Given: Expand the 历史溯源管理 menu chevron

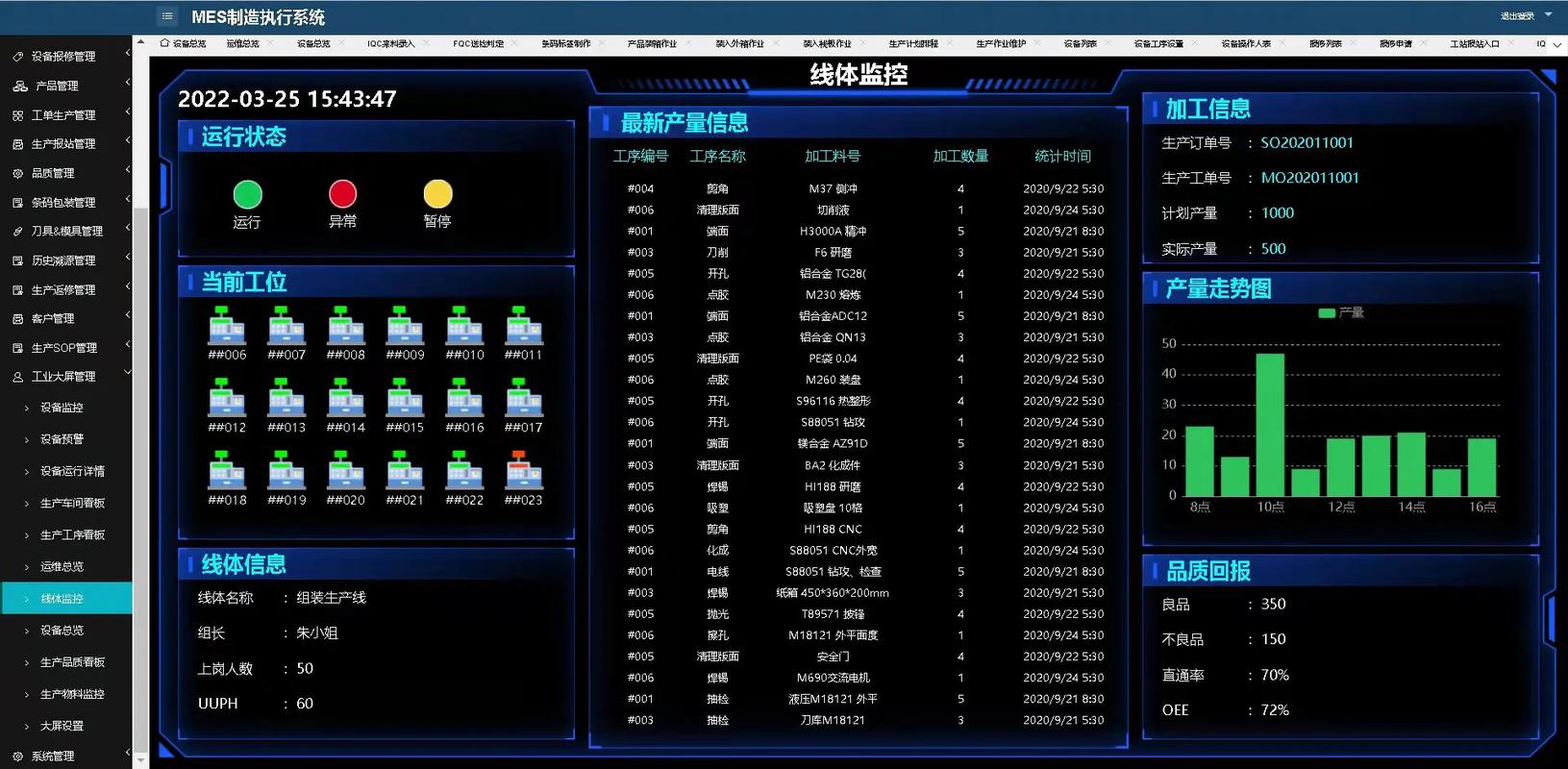Looking at the screenshot, I should (x=127, y=259).
